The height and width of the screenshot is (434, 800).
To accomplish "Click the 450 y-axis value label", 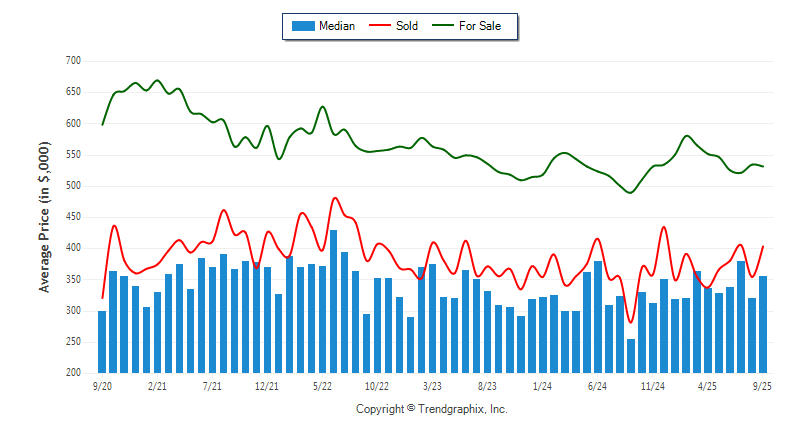I will point(72,217).
